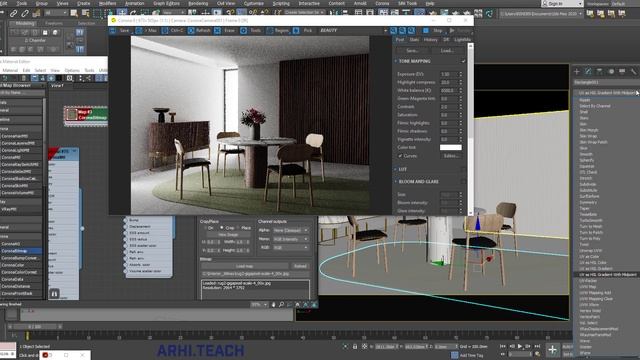Switch to the Stats tab in frame buffer
This screenshot has height=360, width=640.
414,40
